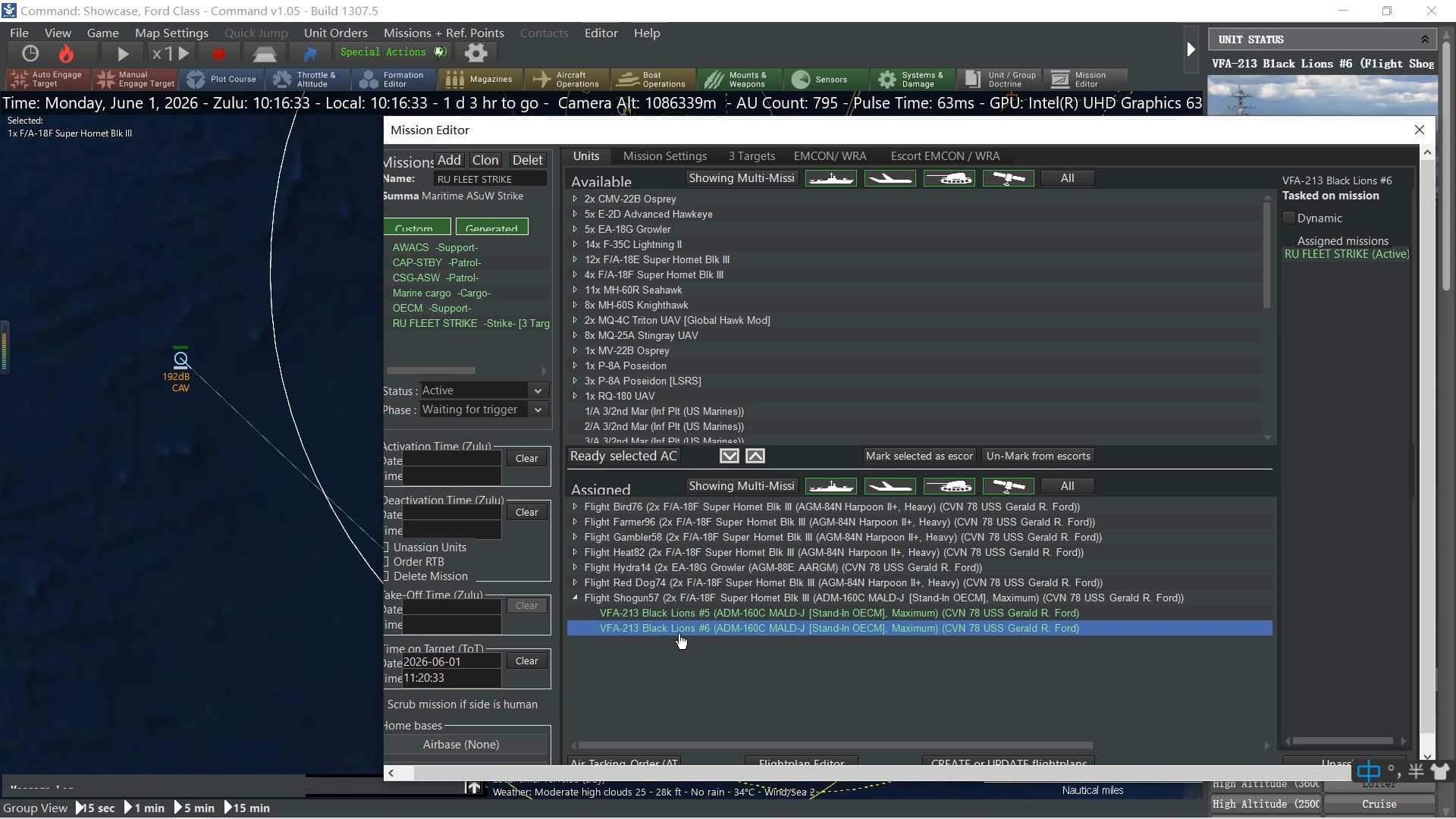The height and width of the screenshot is (819, 1456).
Task: Click the red record button
Action: coord(218,53)
